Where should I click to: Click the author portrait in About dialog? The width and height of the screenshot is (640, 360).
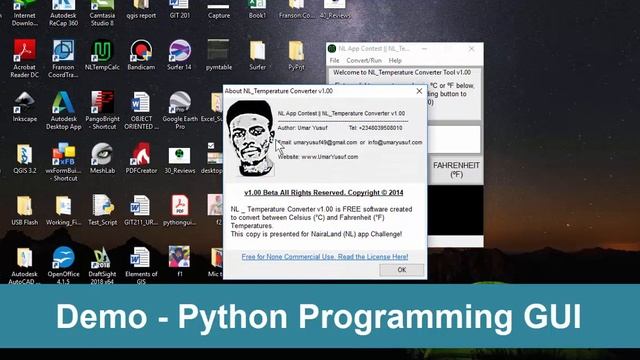point(250,138)
